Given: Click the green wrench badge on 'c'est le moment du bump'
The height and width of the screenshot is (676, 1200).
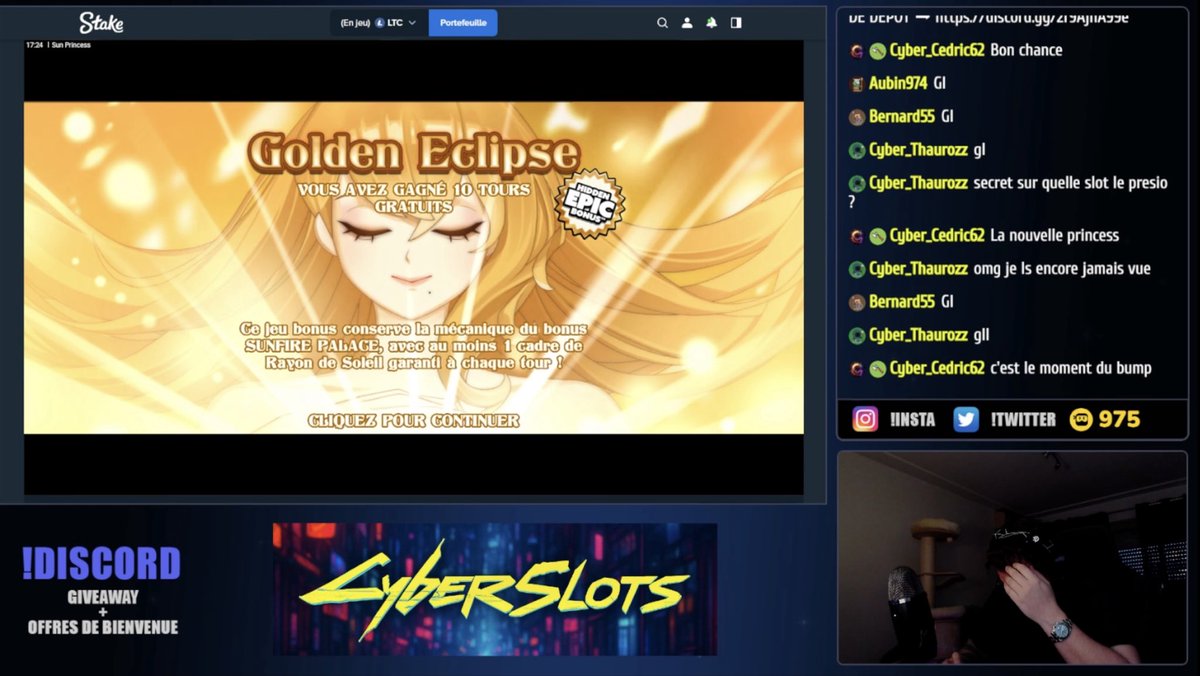Looking at the screenshot, I should click(x=878, y=369).
